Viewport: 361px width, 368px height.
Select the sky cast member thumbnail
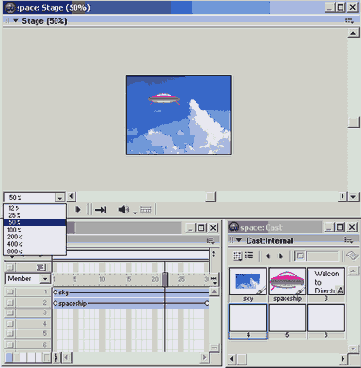248,281
